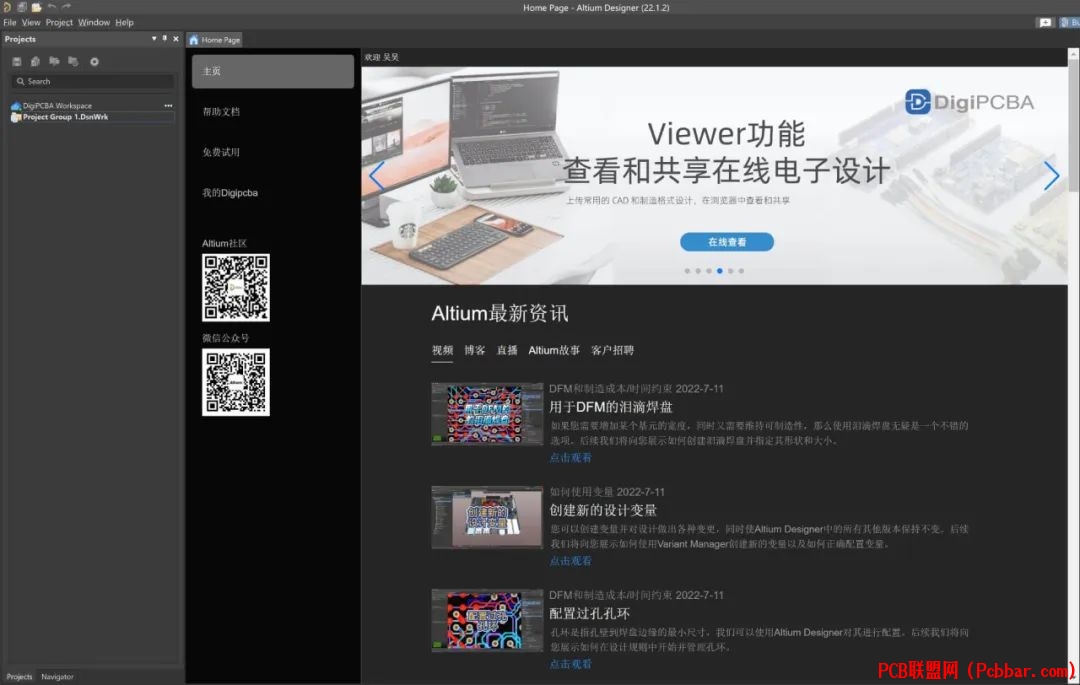Open 我的Digipcba in the sidebar
1080x685 pixels.
tap(230, 193)
